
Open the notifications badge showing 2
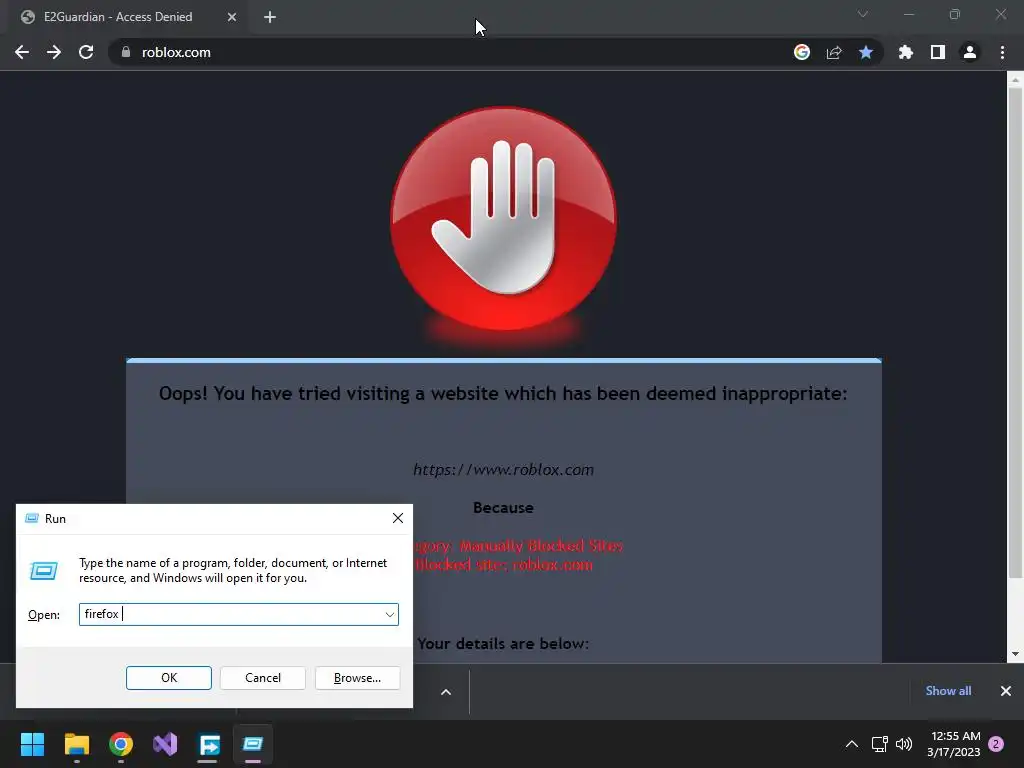pos(996,744)
